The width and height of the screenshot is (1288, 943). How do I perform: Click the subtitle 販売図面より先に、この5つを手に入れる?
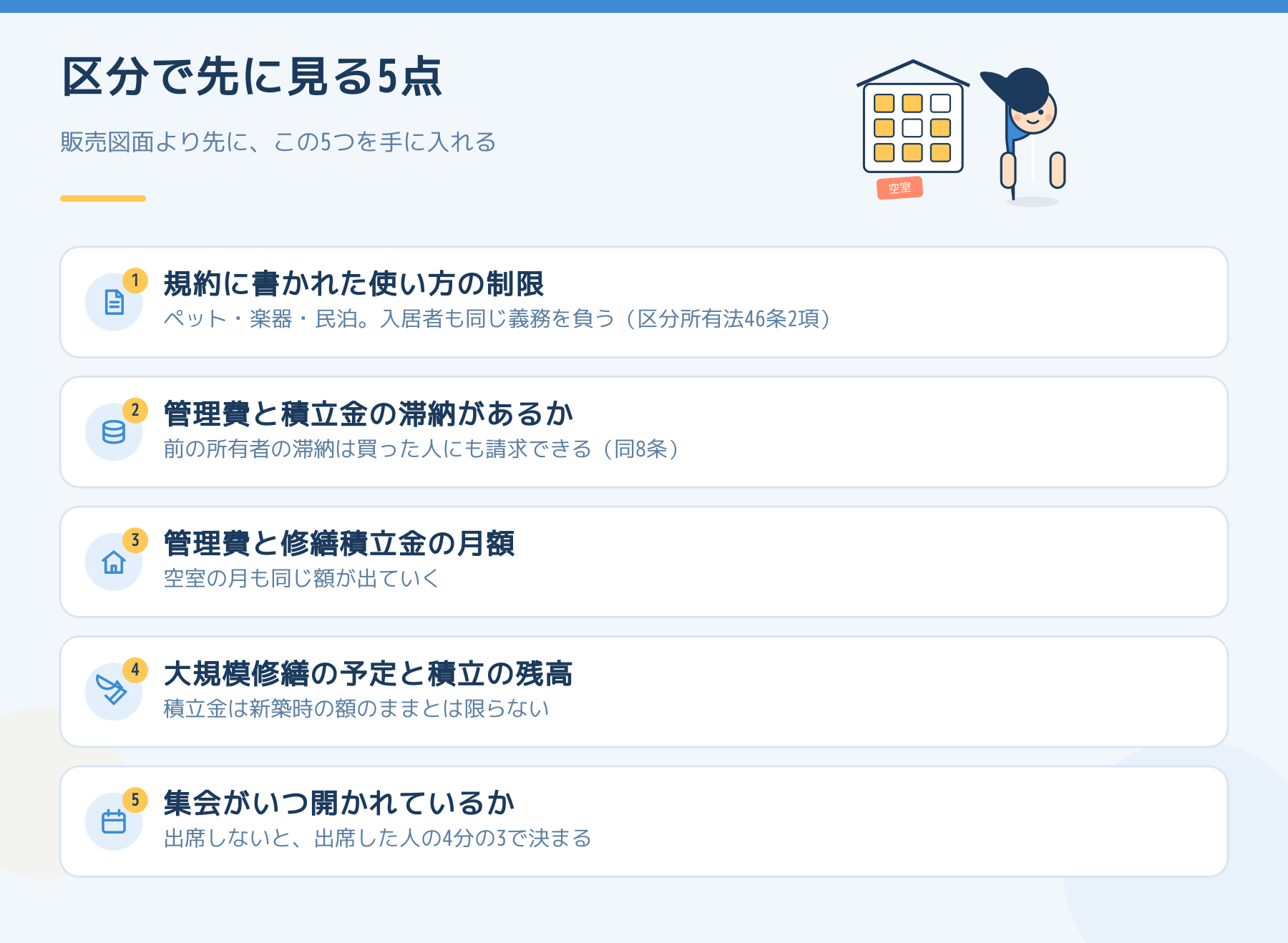tap(278, 142)
